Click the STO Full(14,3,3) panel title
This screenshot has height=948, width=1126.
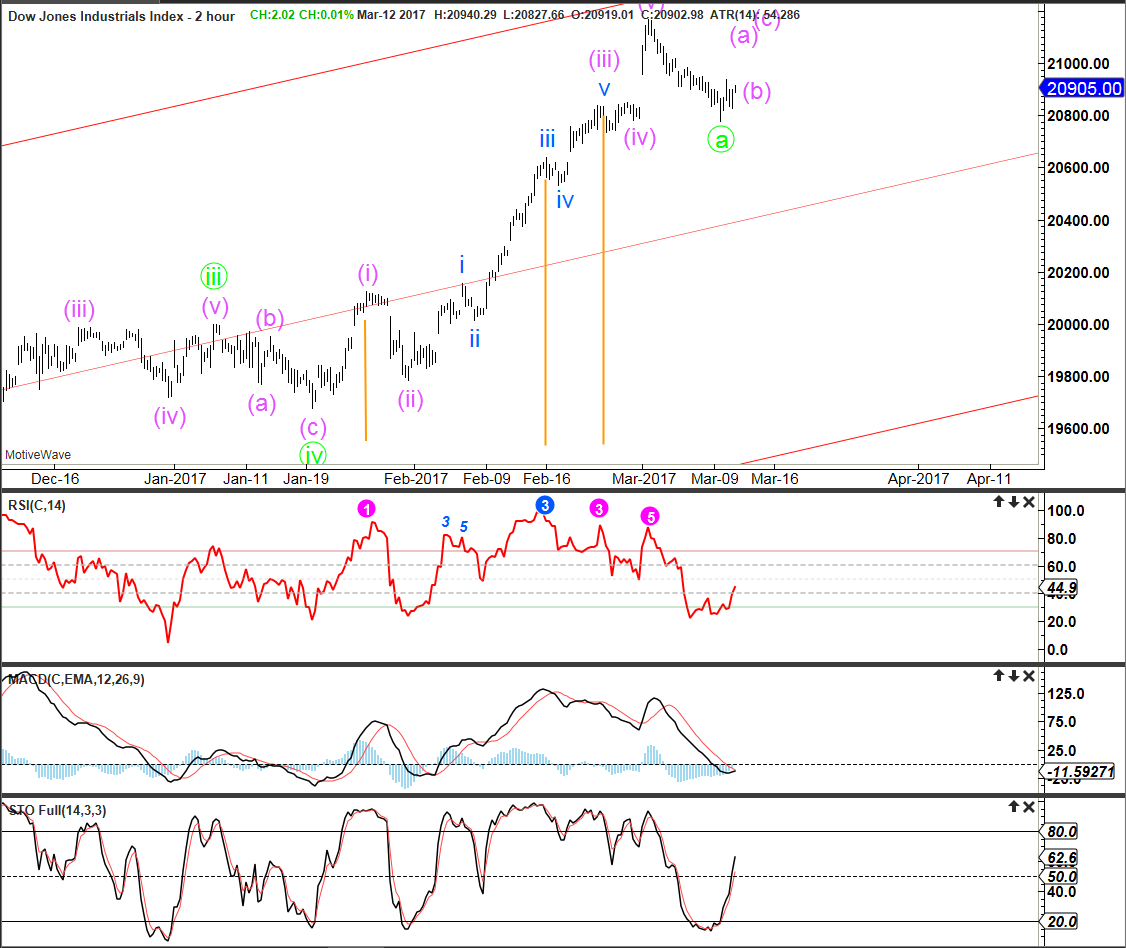[x=57, y=810]
